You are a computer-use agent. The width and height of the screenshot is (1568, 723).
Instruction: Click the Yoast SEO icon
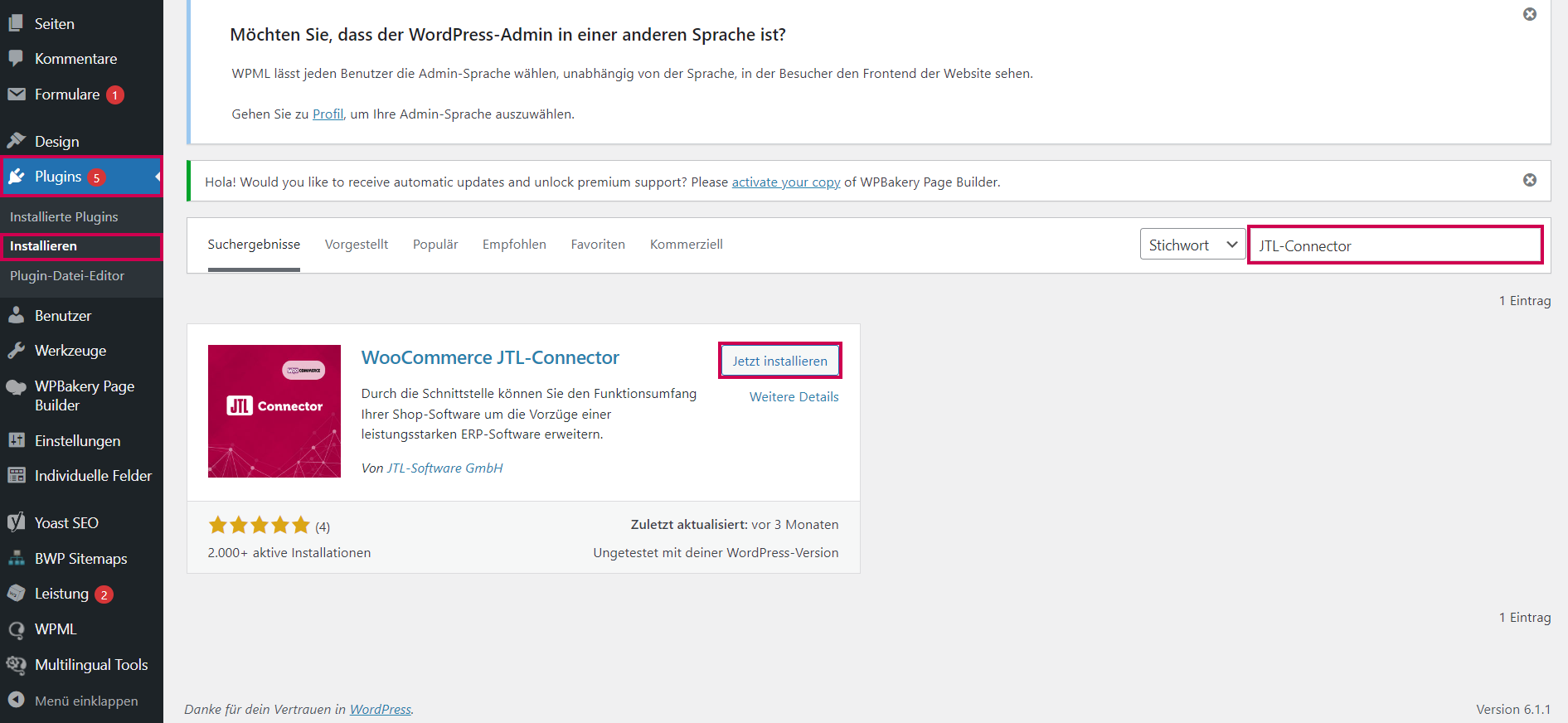[16, 522]
